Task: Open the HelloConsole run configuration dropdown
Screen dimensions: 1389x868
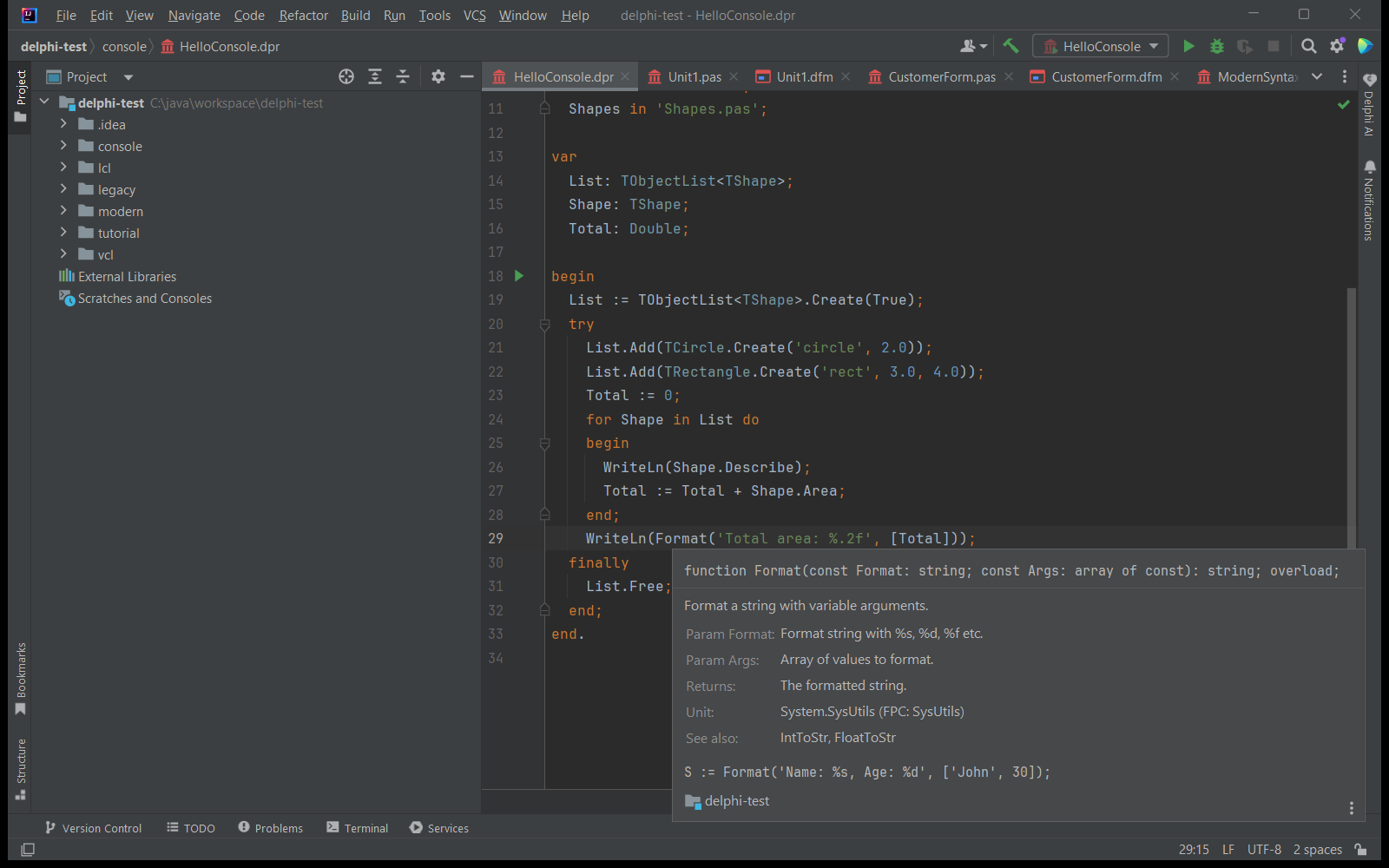Action: 1100,46
